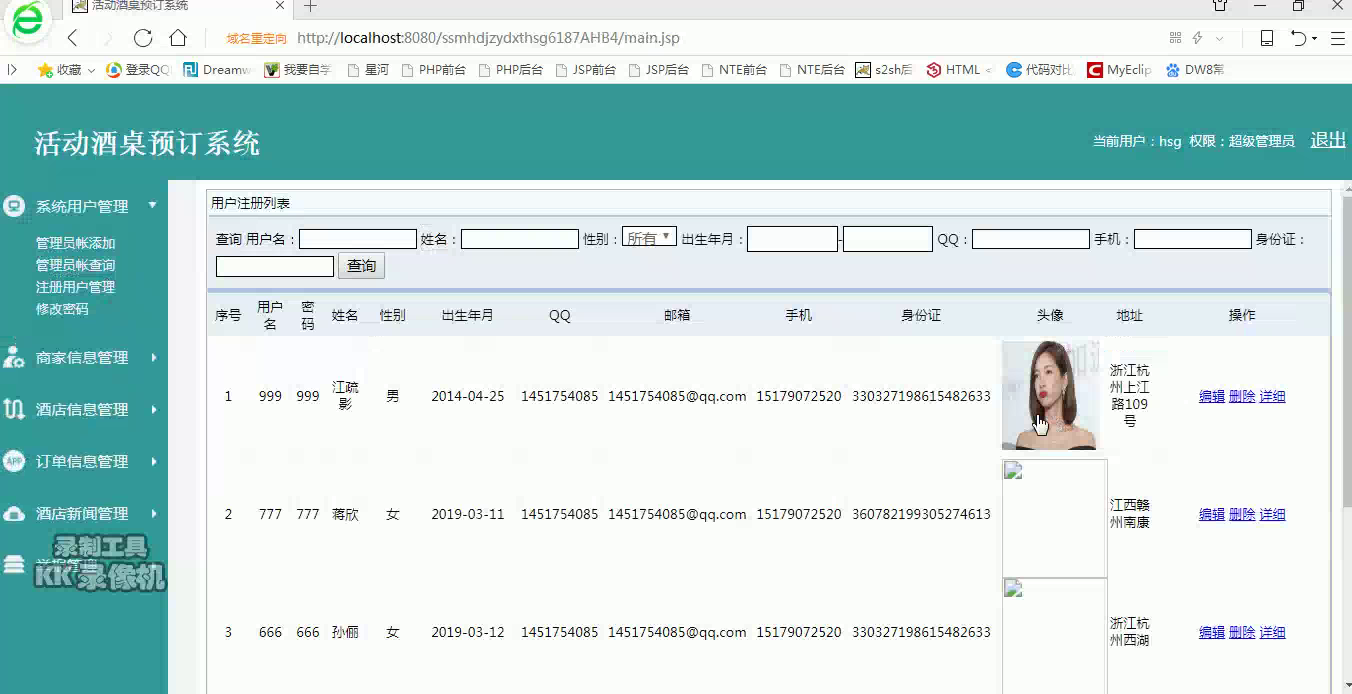Screen dimensions: 1352x694
Task: Open the s2sh后 bookmark
Action: pyautogui.click(x=884, y=70)
